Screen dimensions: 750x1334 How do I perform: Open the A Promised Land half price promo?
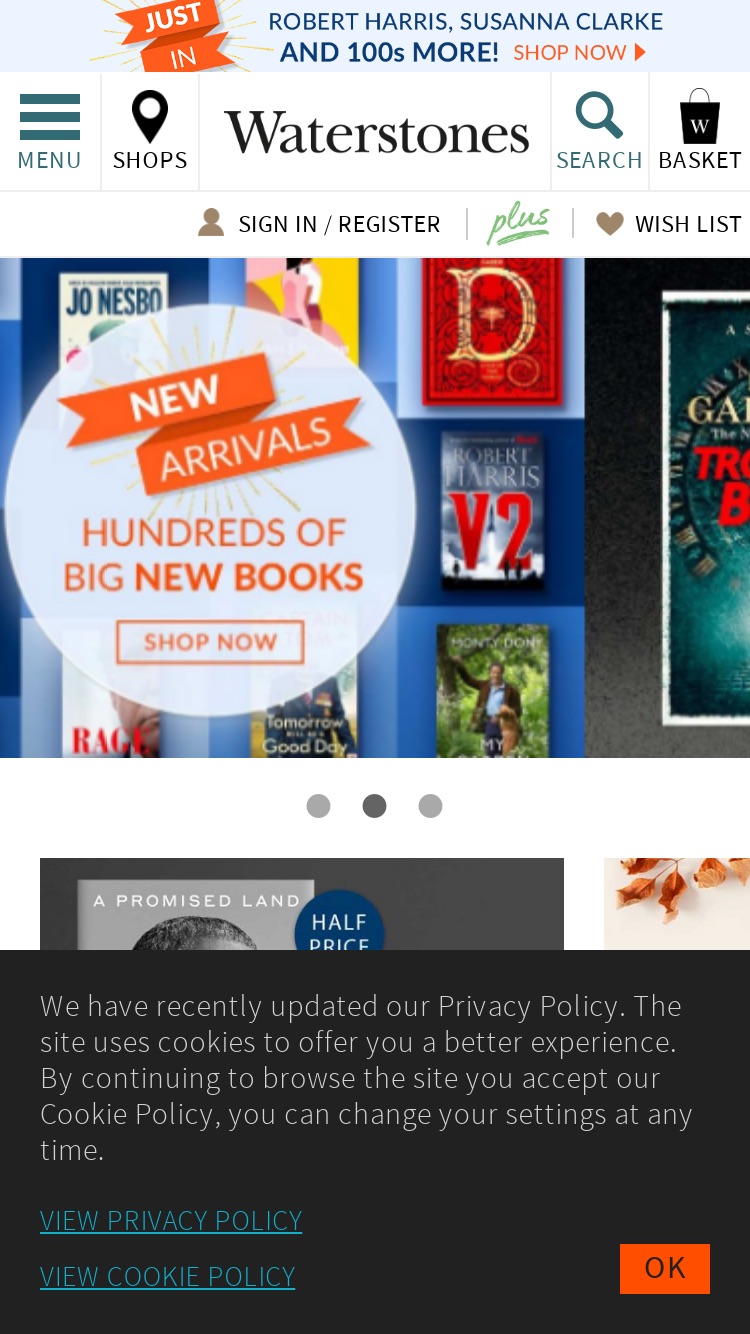(x=302, y=904)
